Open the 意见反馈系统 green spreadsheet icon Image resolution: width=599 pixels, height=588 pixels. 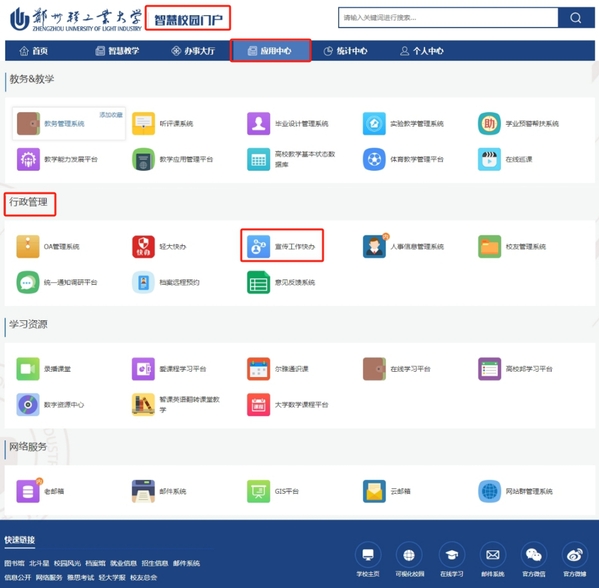[259, 282]
